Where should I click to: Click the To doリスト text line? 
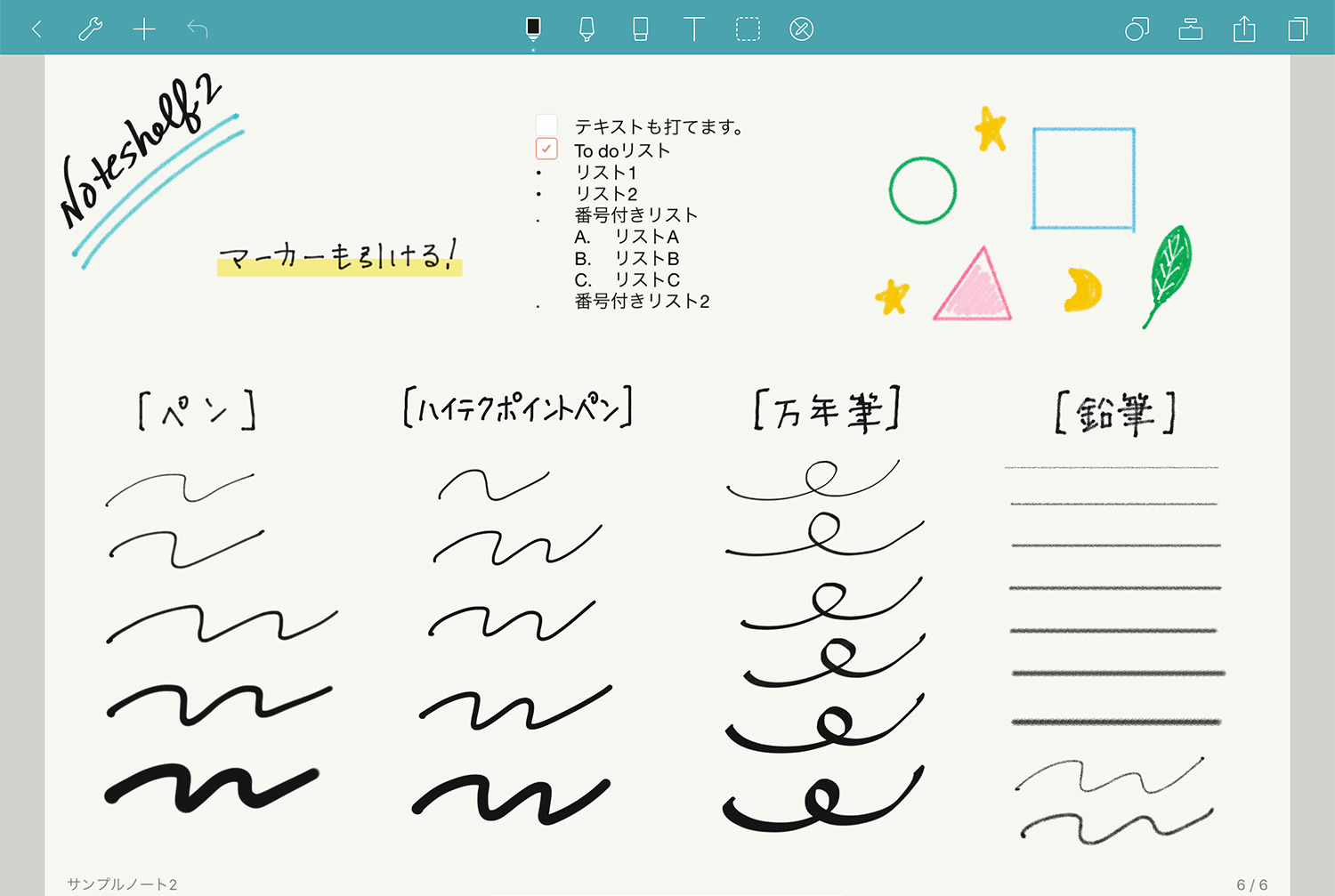tap(622, 150)
